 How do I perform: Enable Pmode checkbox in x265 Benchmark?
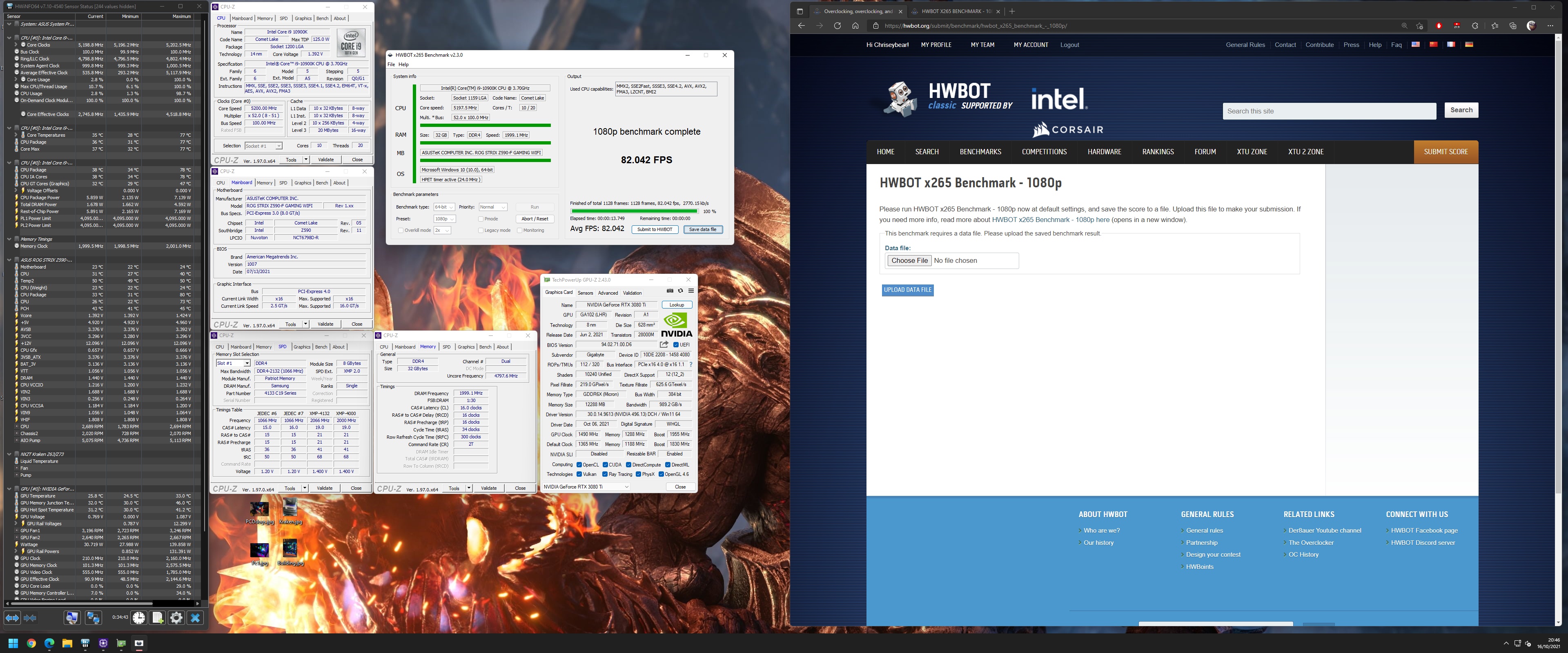480,219
